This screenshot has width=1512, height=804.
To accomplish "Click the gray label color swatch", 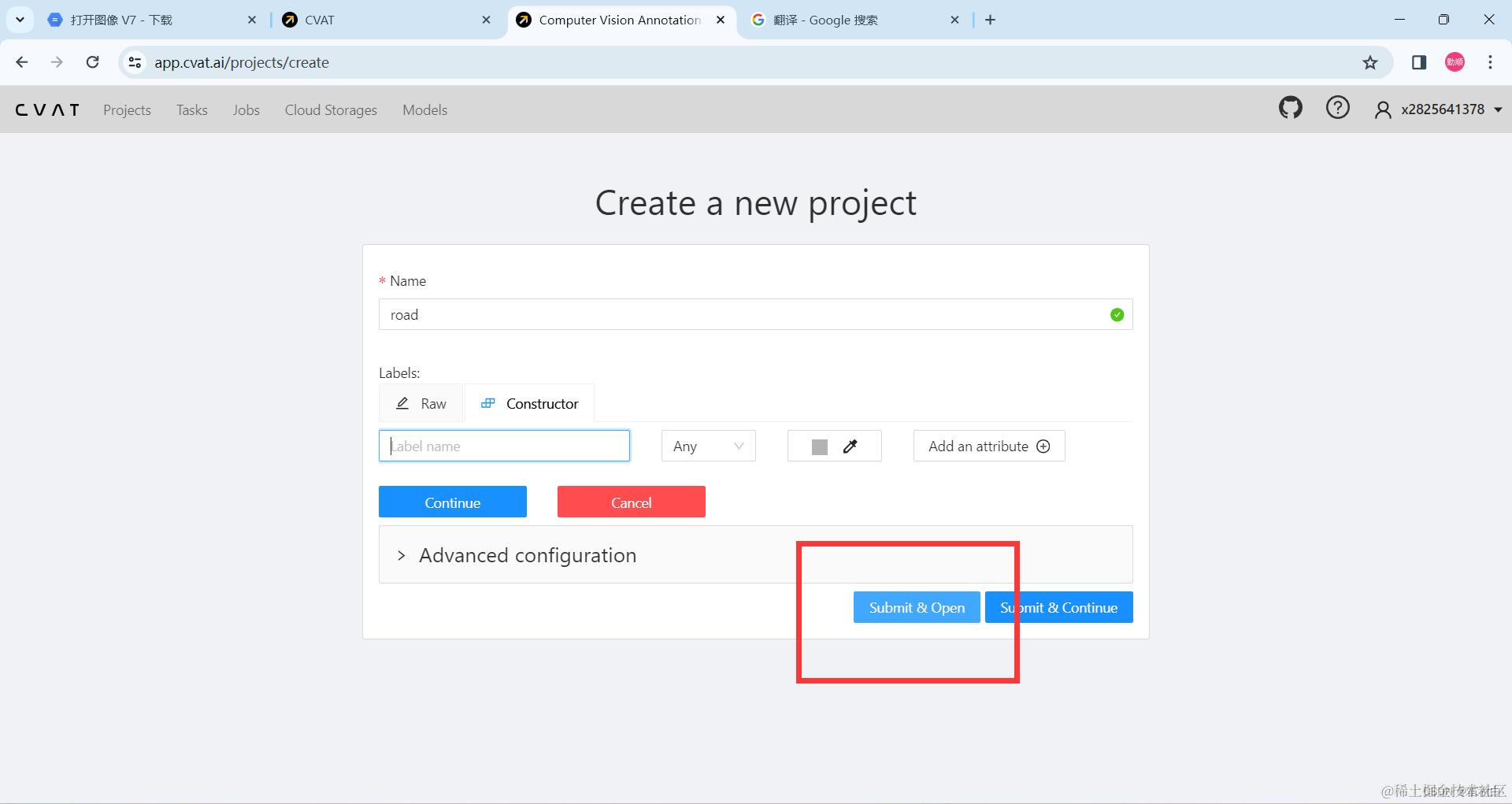I will click(820, 446).
